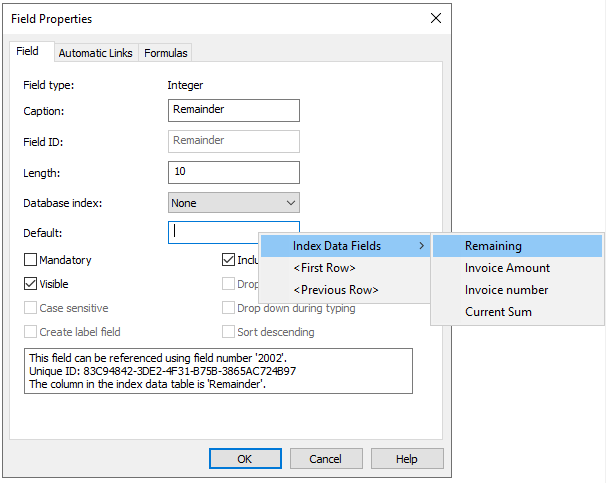Enable the Mandatory checkbox
This screenshot has width=606, height=483.
[31, 260]
